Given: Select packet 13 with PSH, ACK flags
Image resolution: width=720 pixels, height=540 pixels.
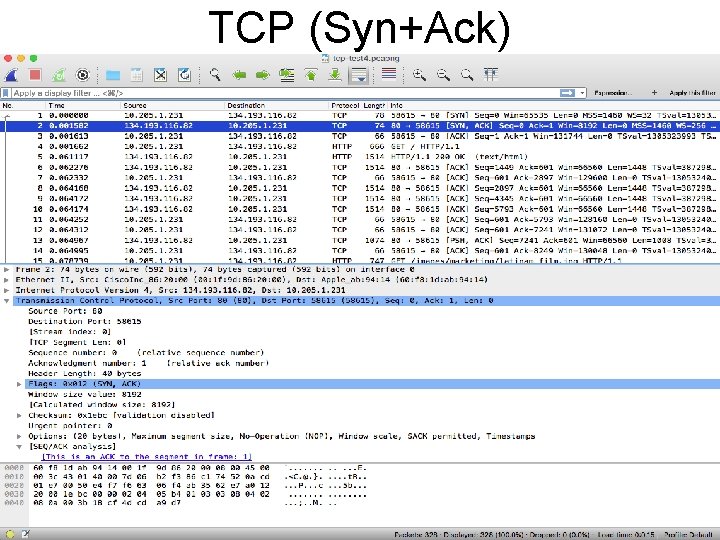Looking at the screenshot, I should point(360,241).
